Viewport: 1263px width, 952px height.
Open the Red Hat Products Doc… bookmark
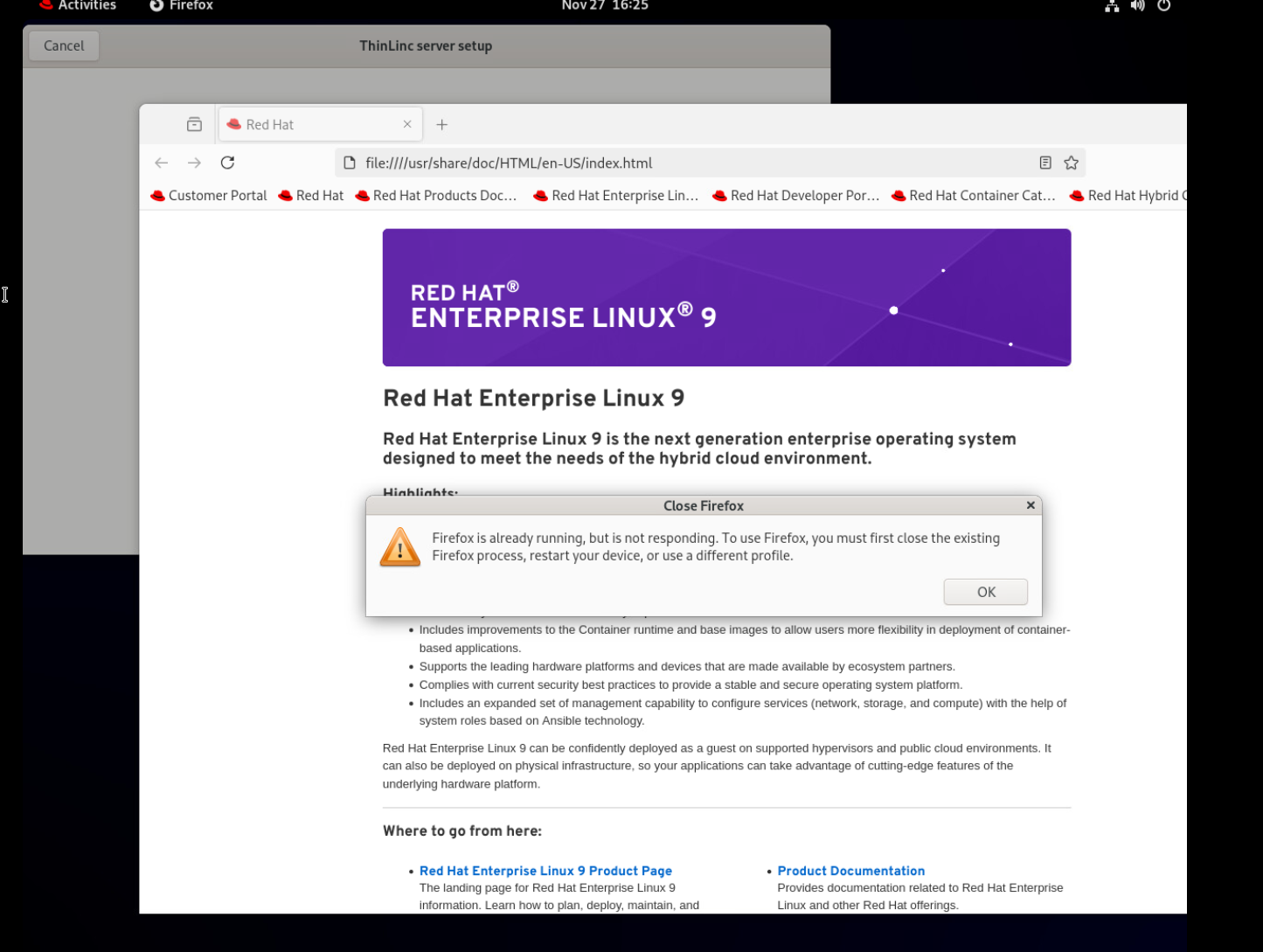[436, 196]
